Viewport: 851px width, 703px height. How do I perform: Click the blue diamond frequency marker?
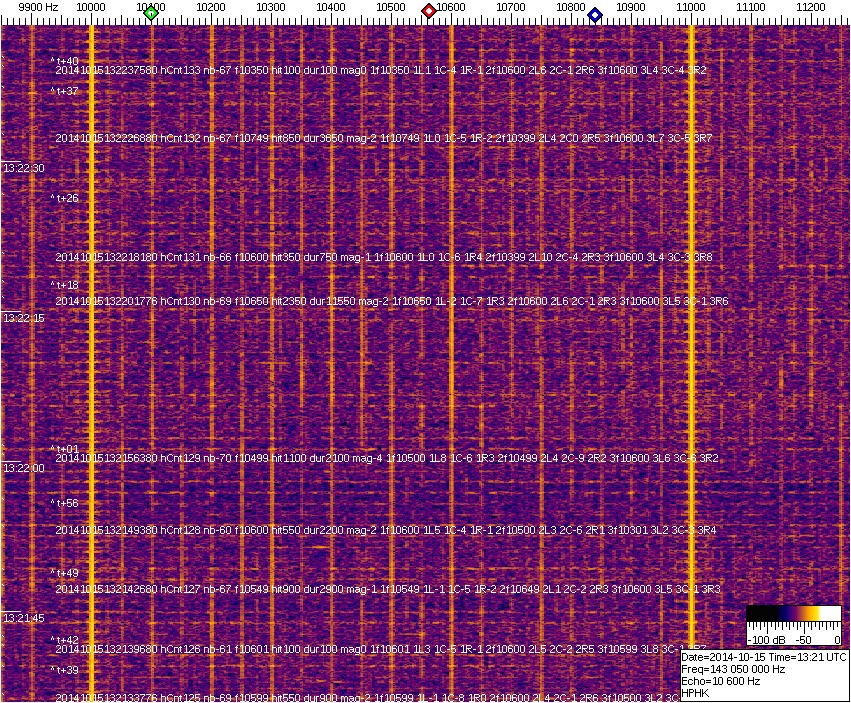[x=595, y=14]
